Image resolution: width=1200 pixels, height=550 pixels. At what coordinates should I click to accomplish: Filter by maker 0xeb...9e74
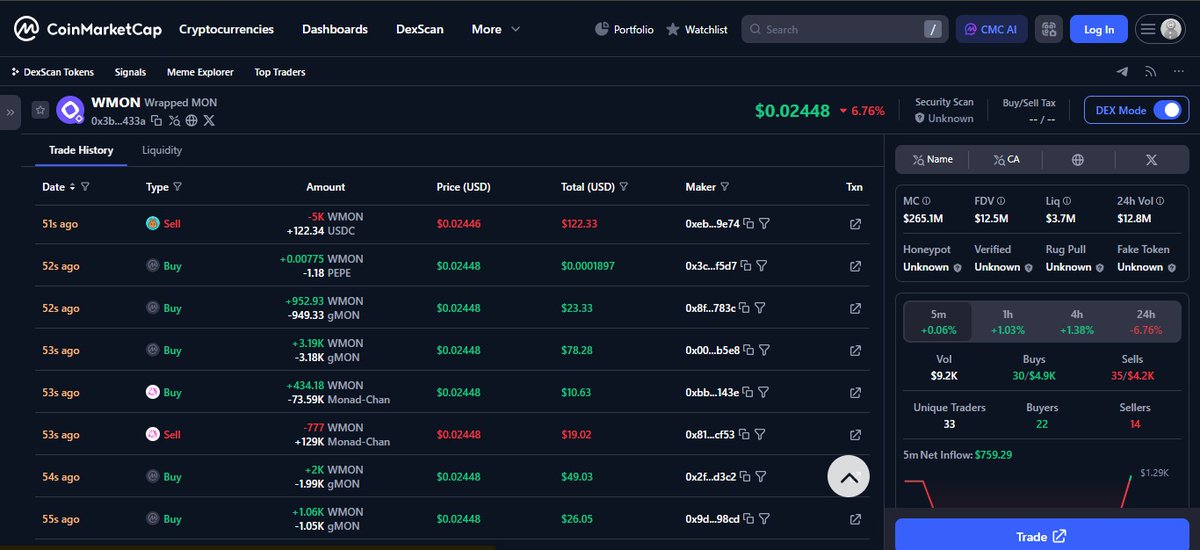[764, 224]
